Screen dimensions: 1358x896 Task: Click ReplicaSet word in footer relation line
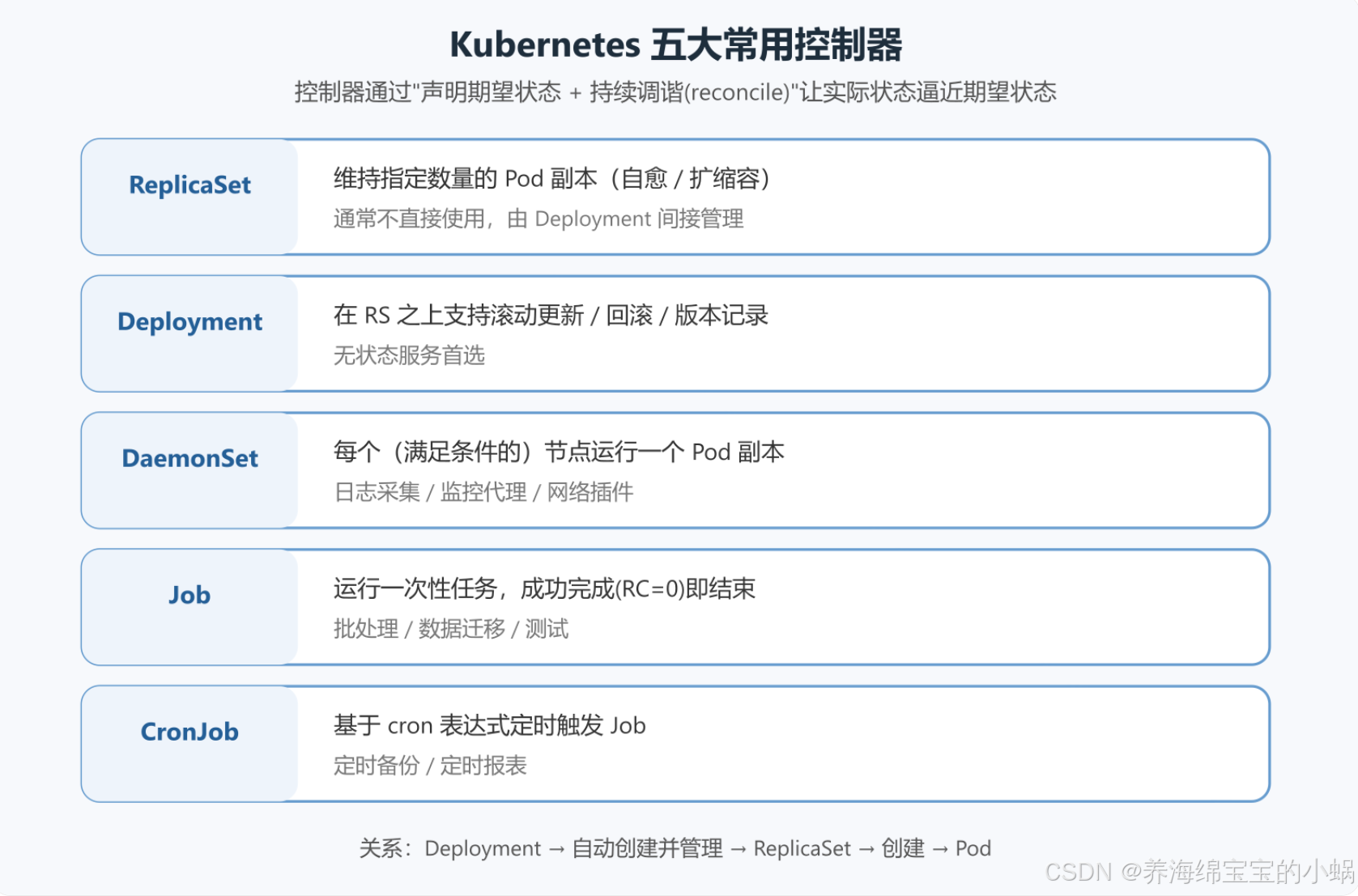click(802, 848)
